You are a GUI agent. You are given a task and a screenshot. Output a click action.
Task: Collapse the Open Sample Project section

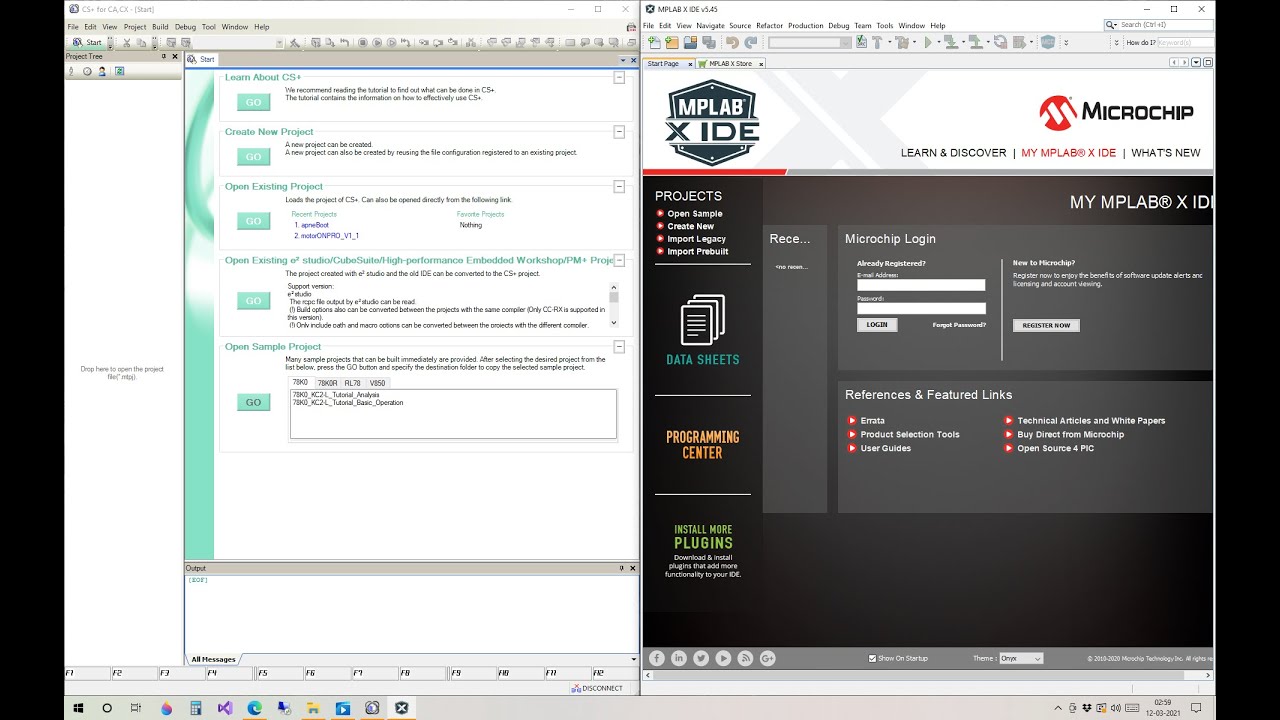point(619,347)
